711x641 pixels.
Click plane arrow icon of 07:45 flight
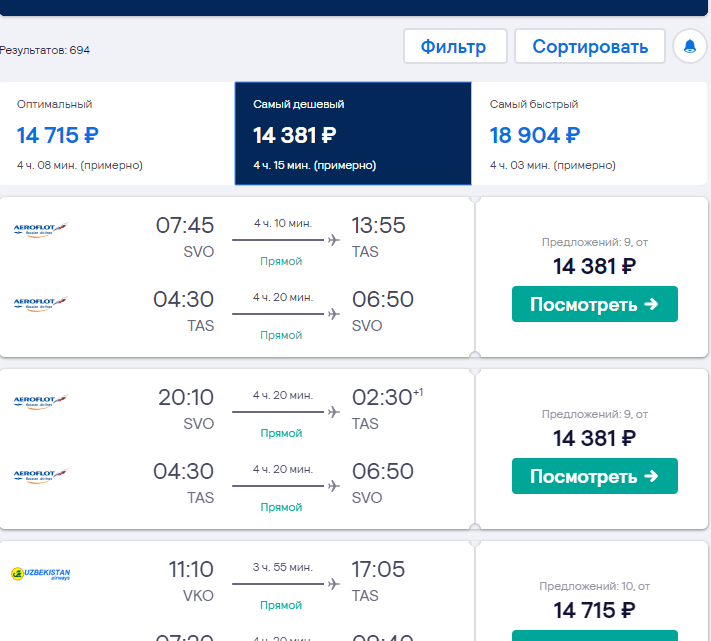[x=333, y=240]
